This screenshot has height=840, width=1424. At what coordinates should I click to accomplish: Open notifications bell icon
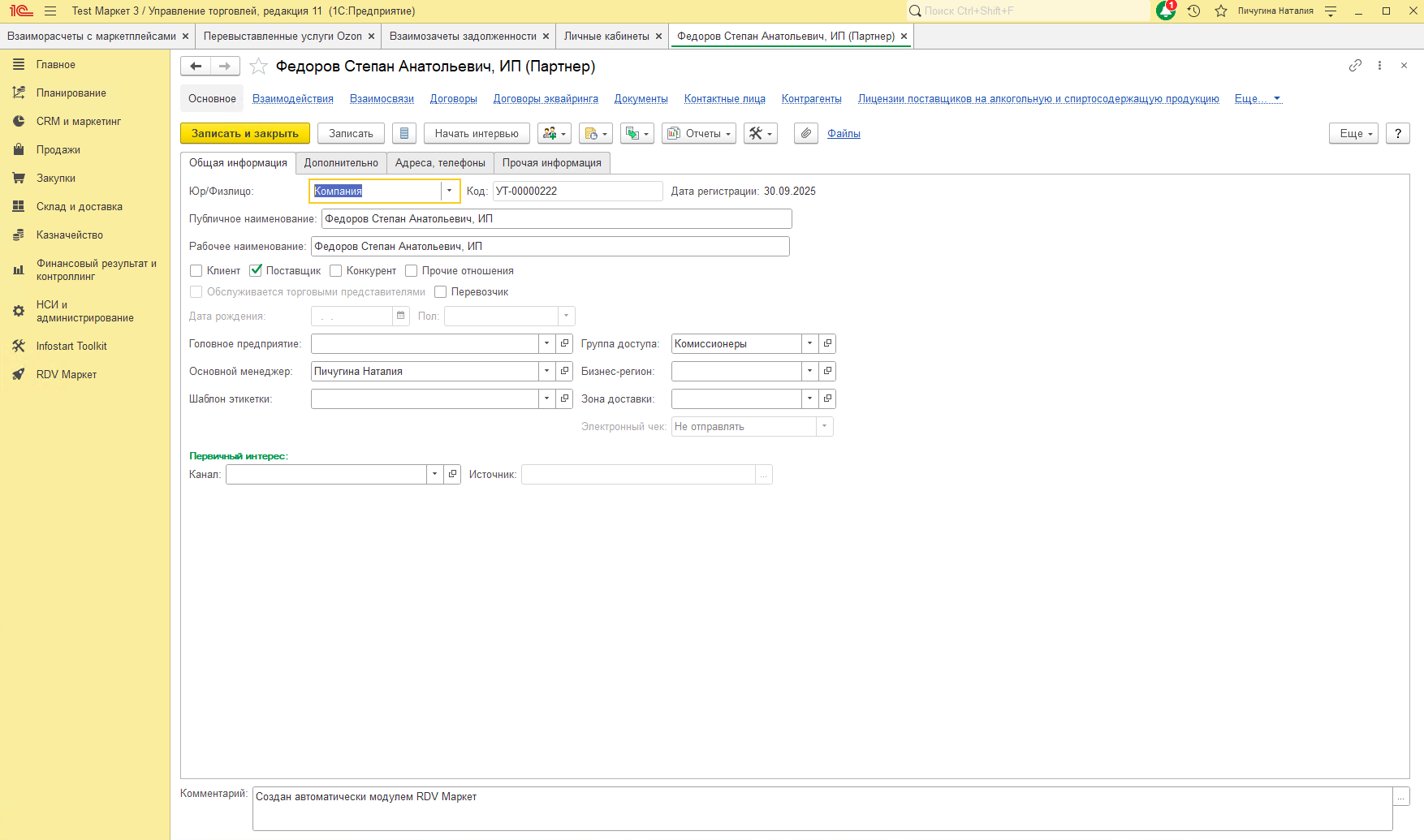coord(1166,11)
